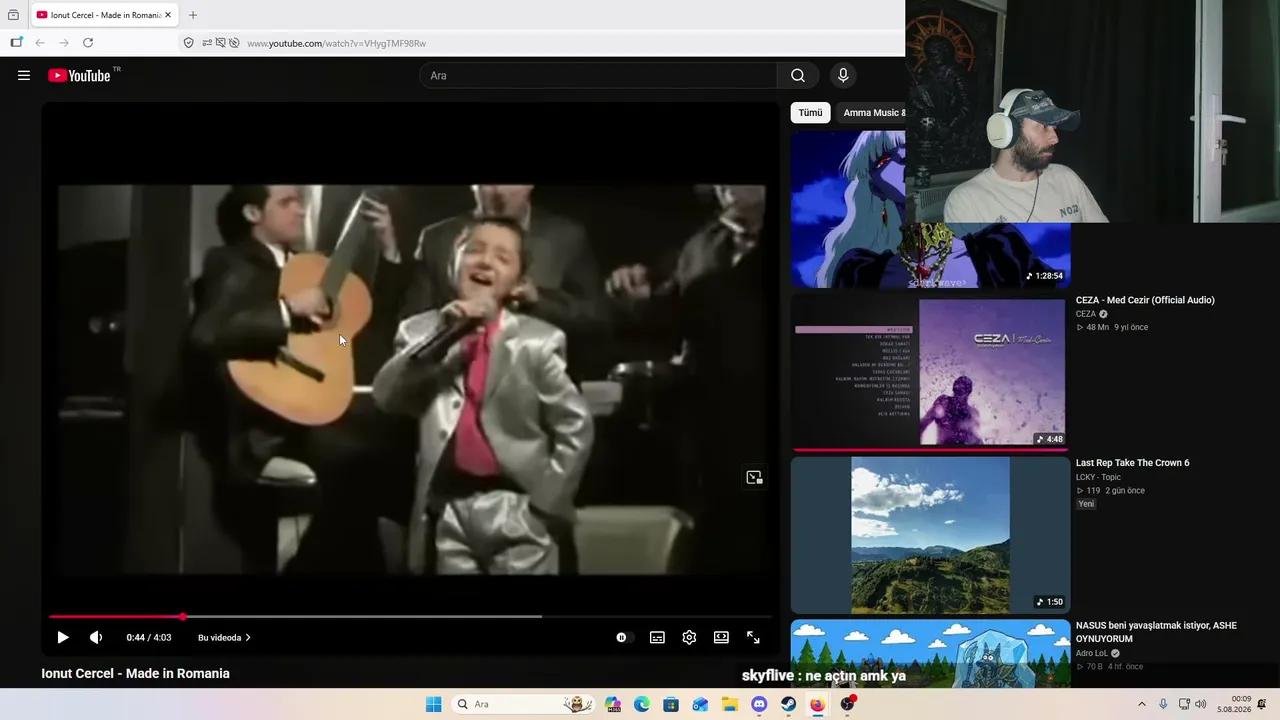Click the video frame to toggle playback
The image size is (1280, 720).
coord(410,380)
